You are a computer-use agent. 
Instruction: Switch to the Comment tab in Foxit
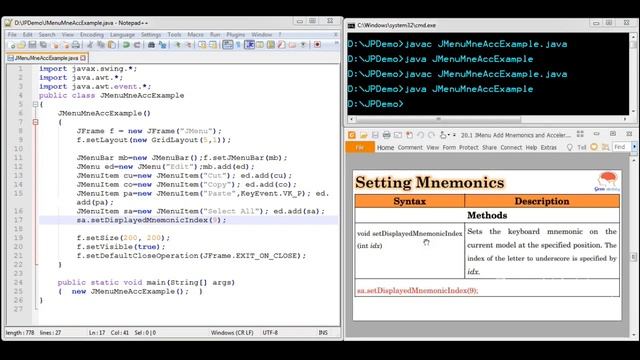[x=410, y=147]
